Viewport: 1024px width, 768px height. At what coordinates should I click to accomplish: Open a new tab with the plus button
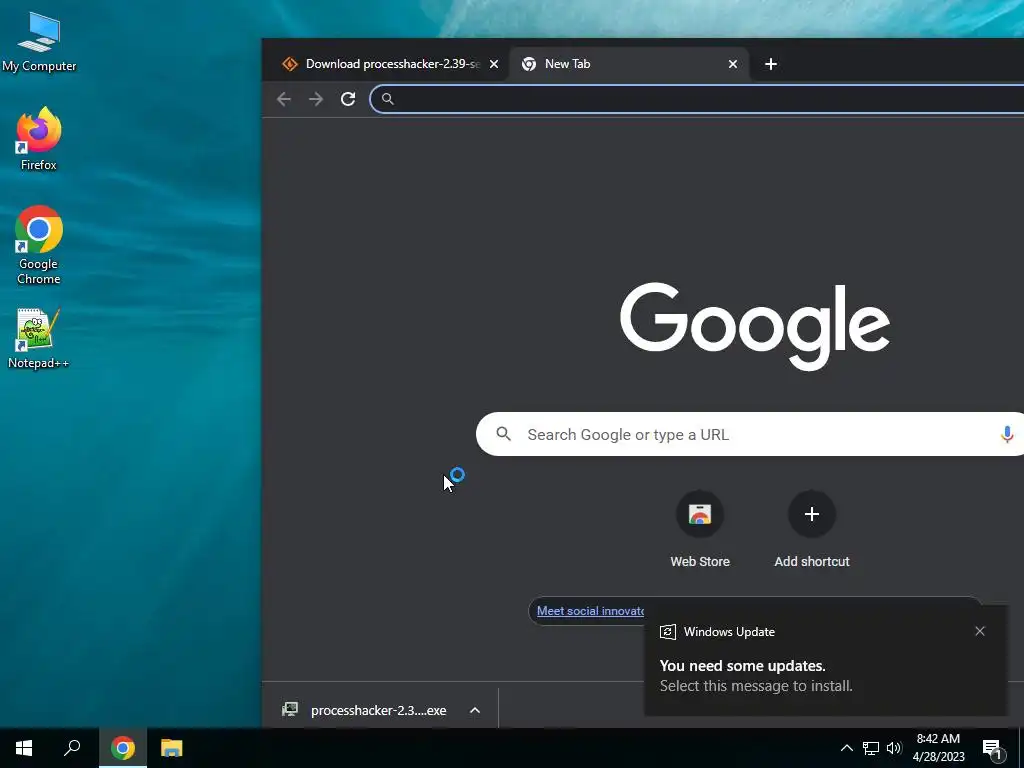771,64
